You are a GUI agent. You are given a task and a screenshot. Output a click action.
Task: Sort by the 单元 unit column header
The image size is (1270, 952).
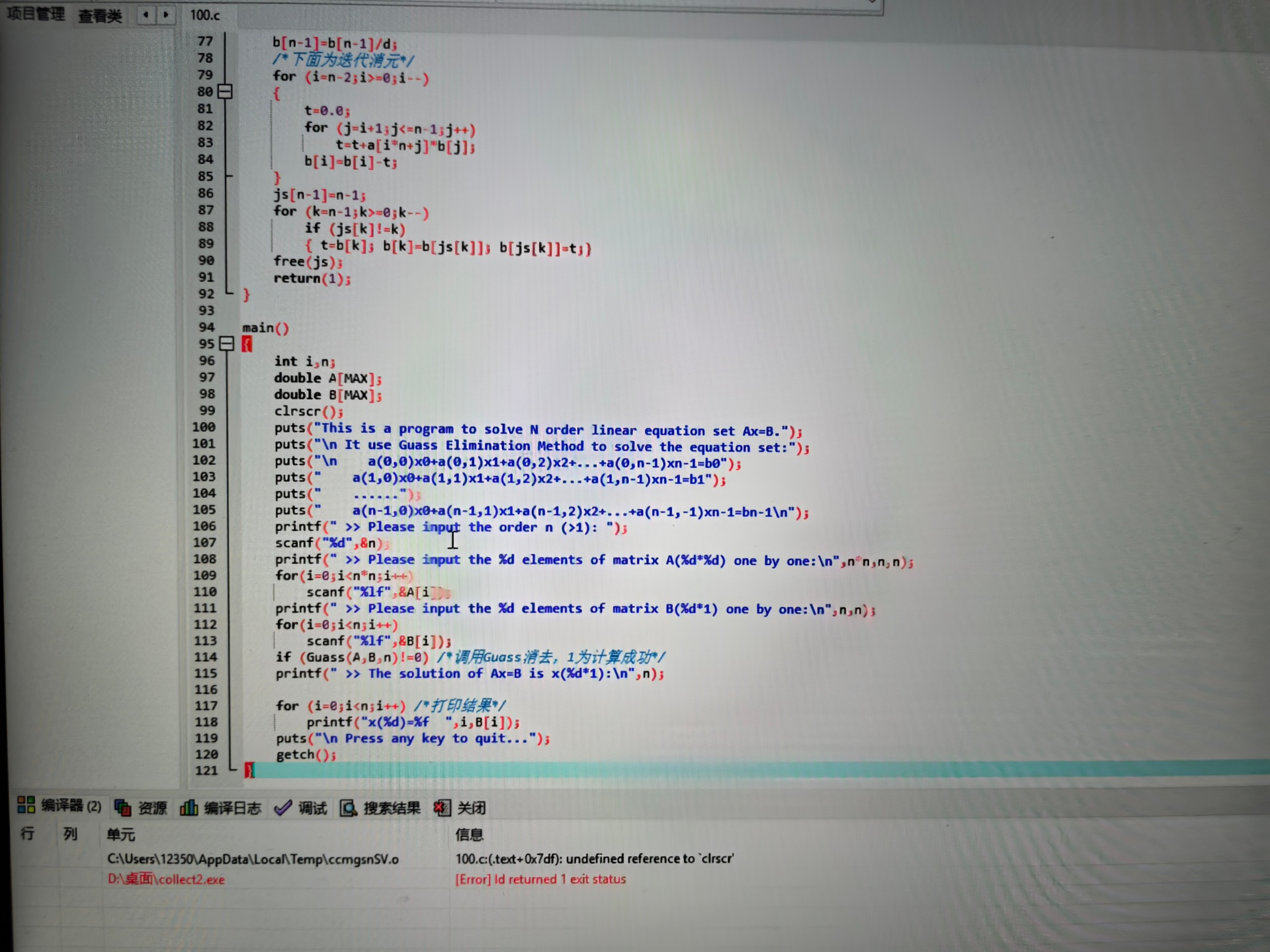pos(120,835)
